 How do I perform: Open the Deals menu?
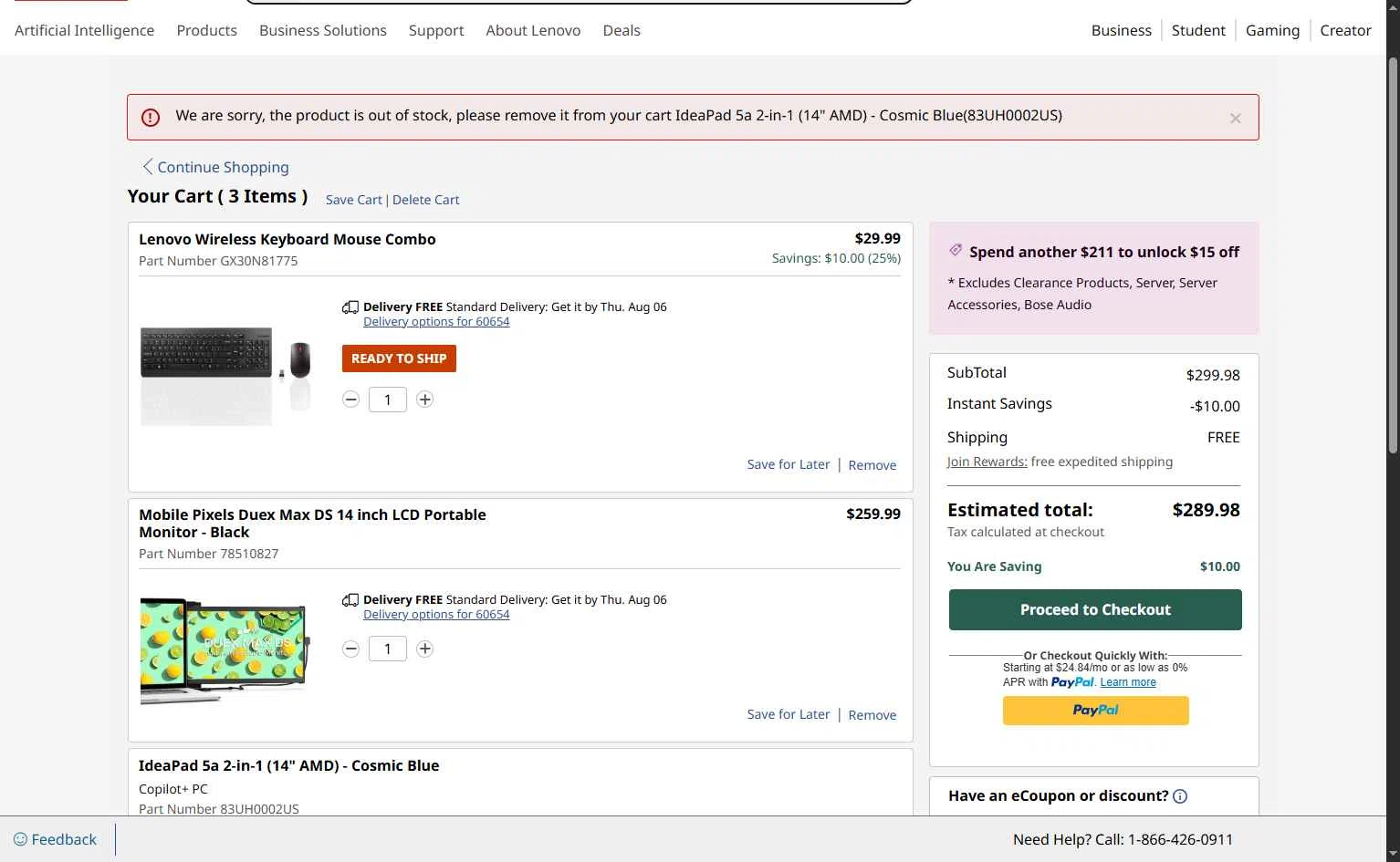tap(622, 30)
